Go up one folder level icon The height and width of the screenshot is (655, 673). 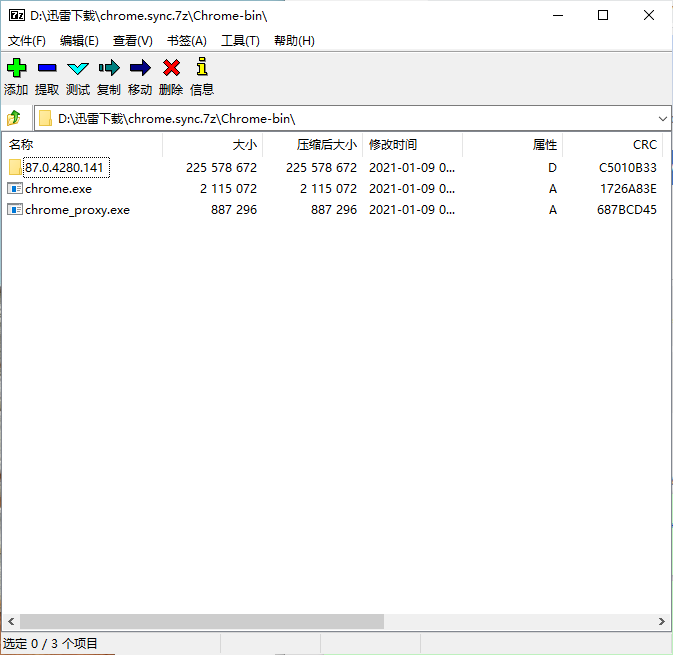[x=14, y=118]
